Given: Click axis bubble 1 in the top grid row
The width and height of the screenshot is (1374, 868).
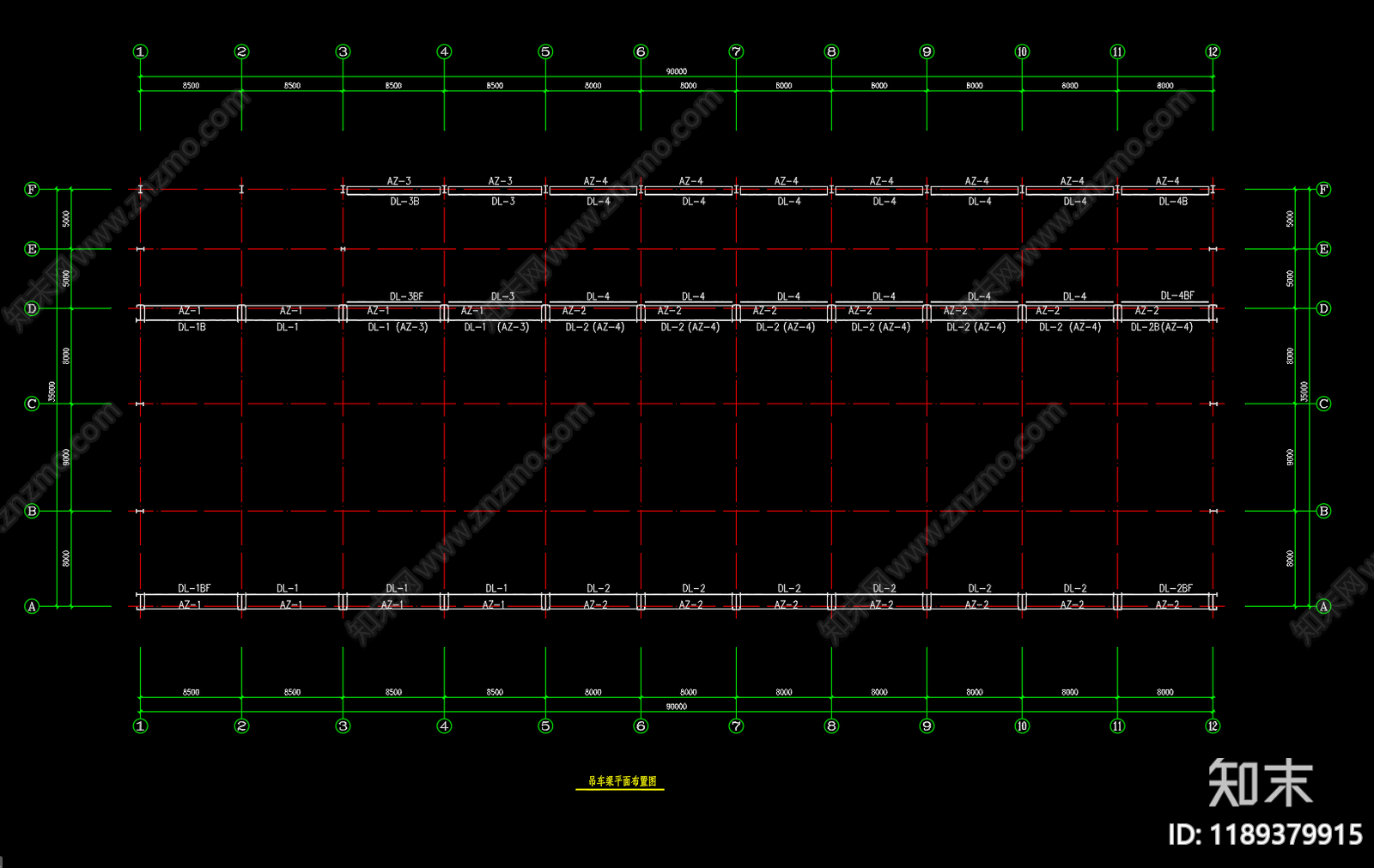Looking at the screenshot, I should [141, 52].
